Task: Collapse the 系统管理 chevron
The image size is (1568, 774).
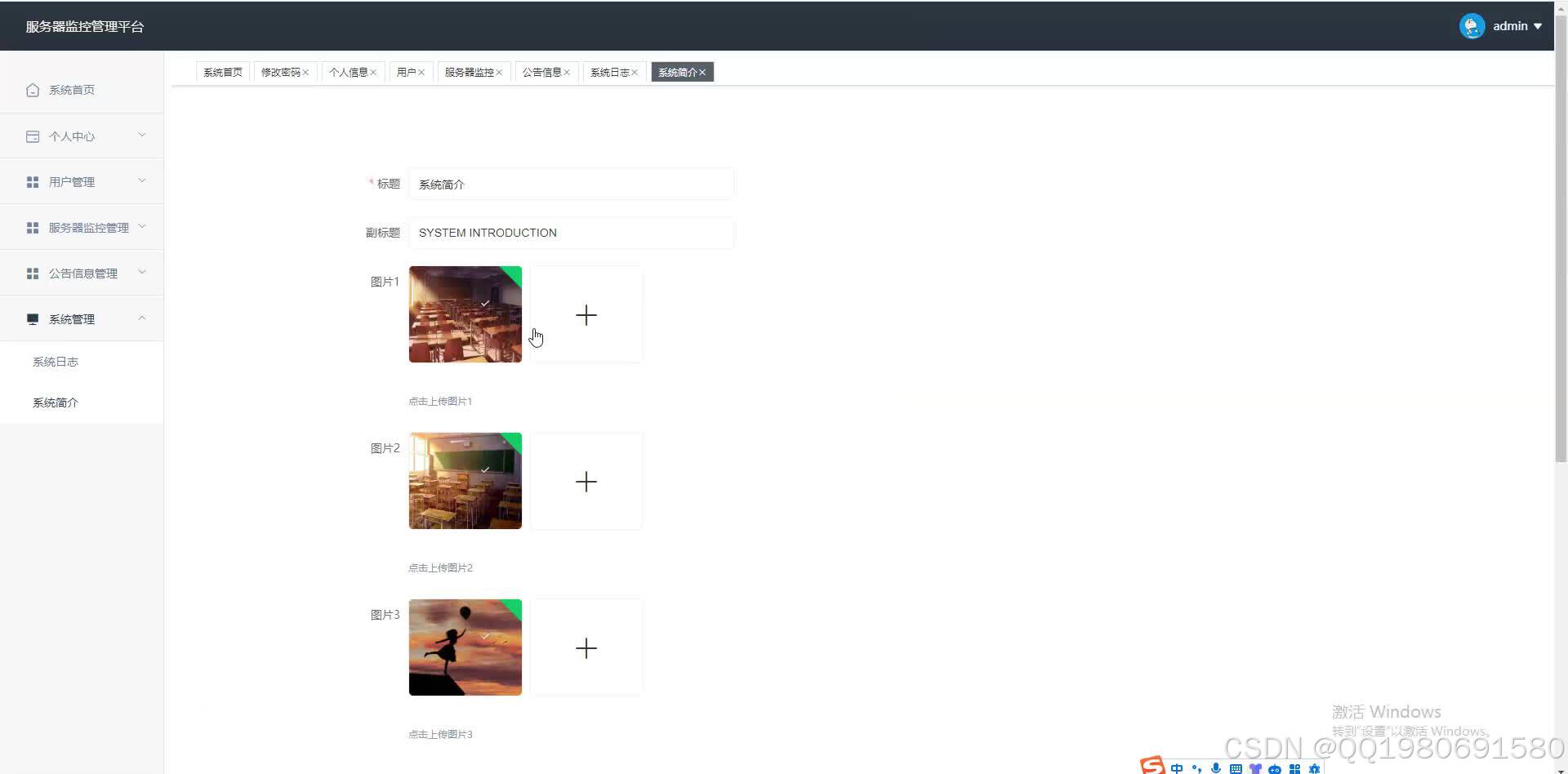Action: click(x=142, y=318)
